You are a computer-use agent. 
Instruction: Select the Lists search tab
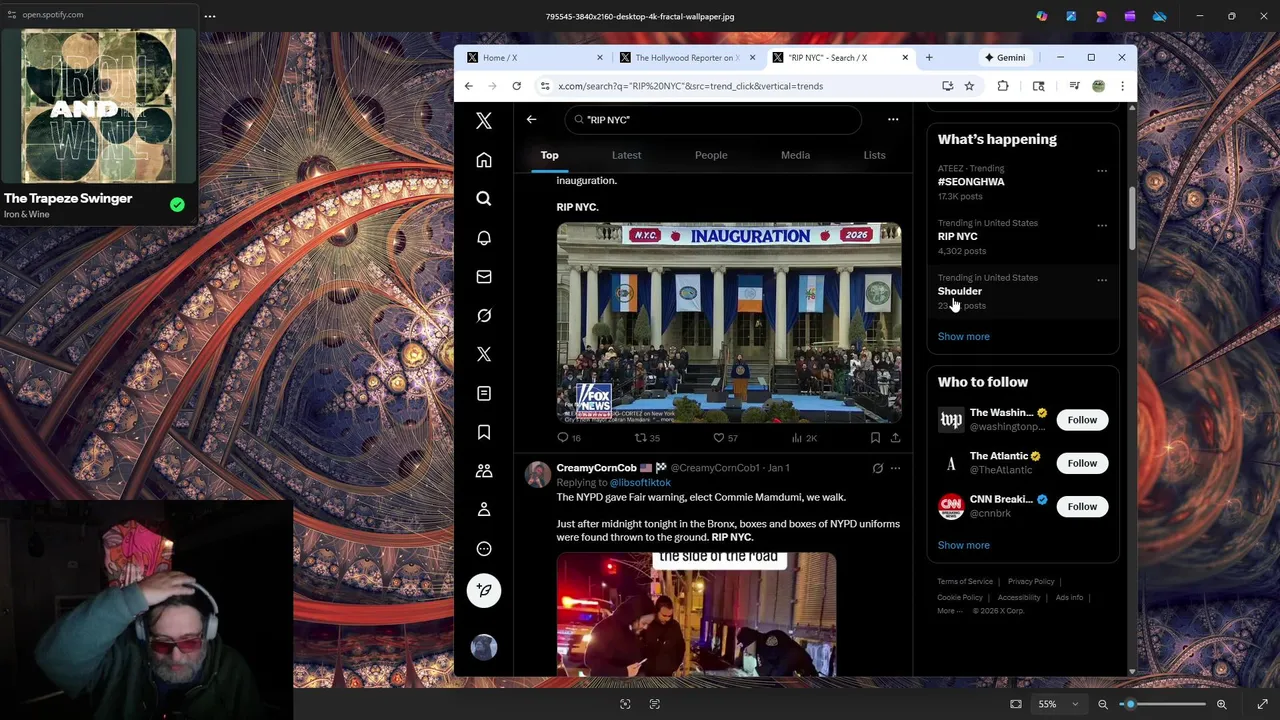874,155
